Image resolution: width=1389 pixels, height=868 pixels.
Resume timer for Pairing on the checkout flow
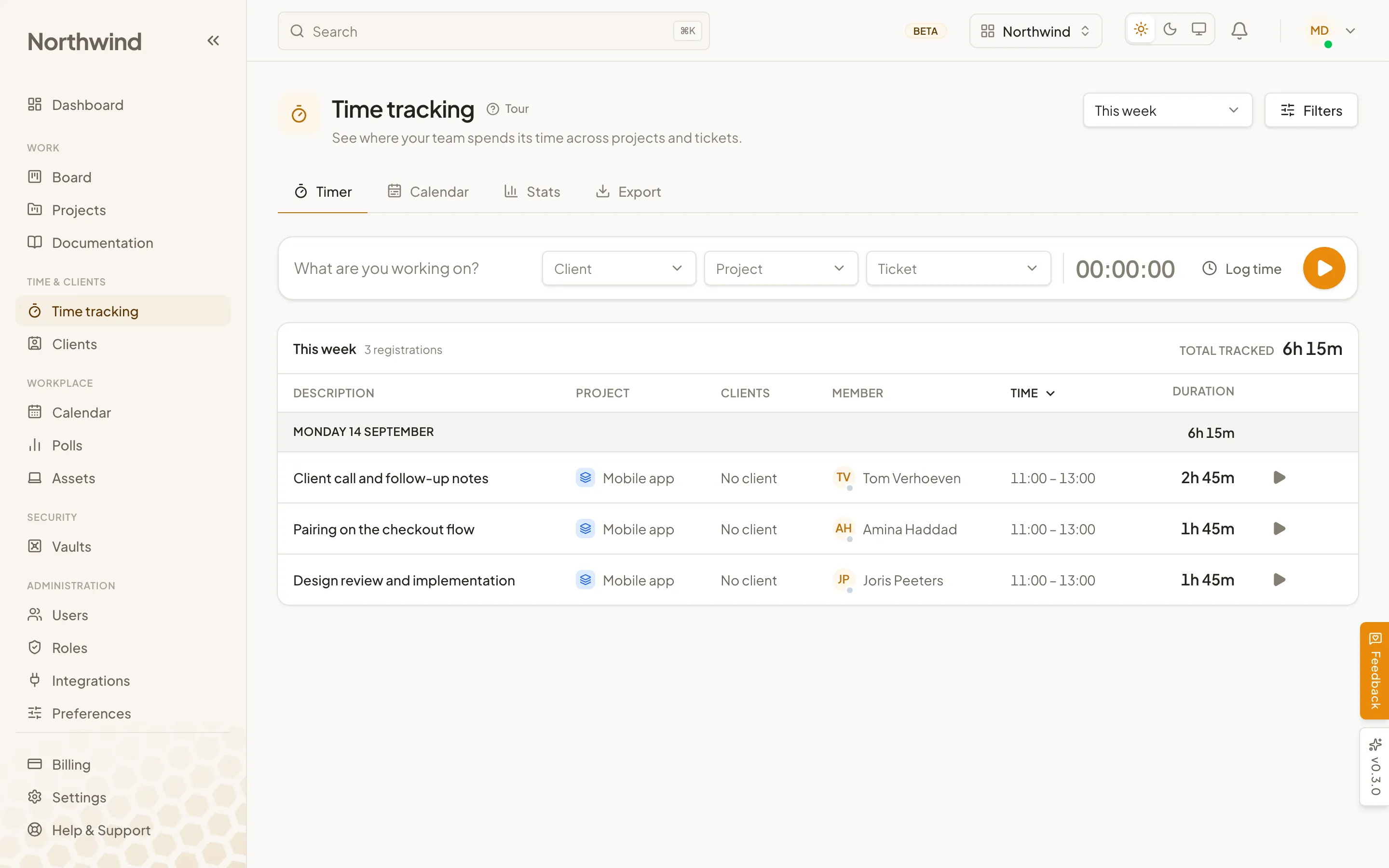(x=1279, y=529)
